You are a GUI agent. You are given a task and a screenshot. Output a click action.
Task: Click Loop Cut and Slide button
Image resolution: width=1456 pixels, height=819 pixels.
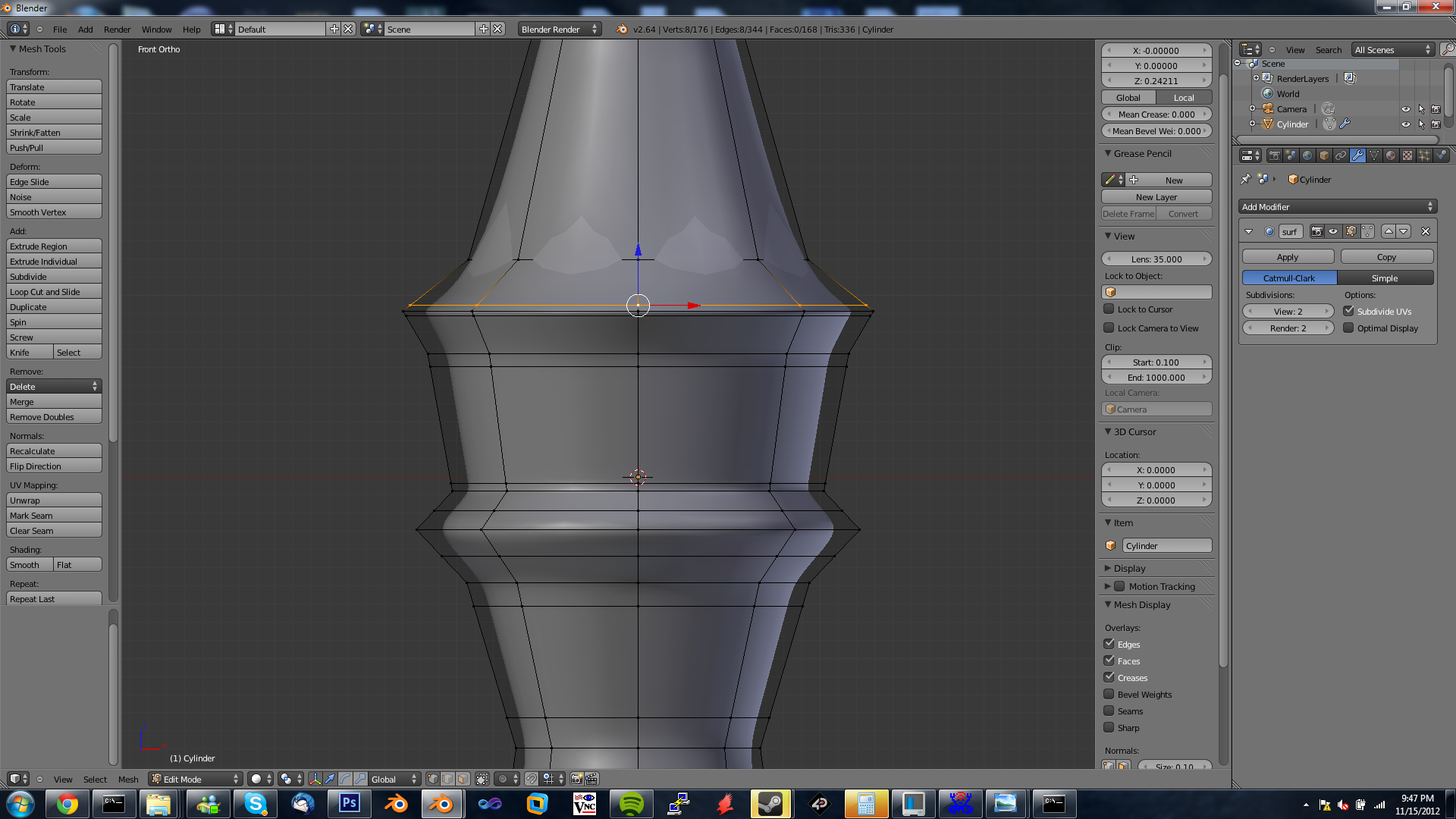coord(54,291)
